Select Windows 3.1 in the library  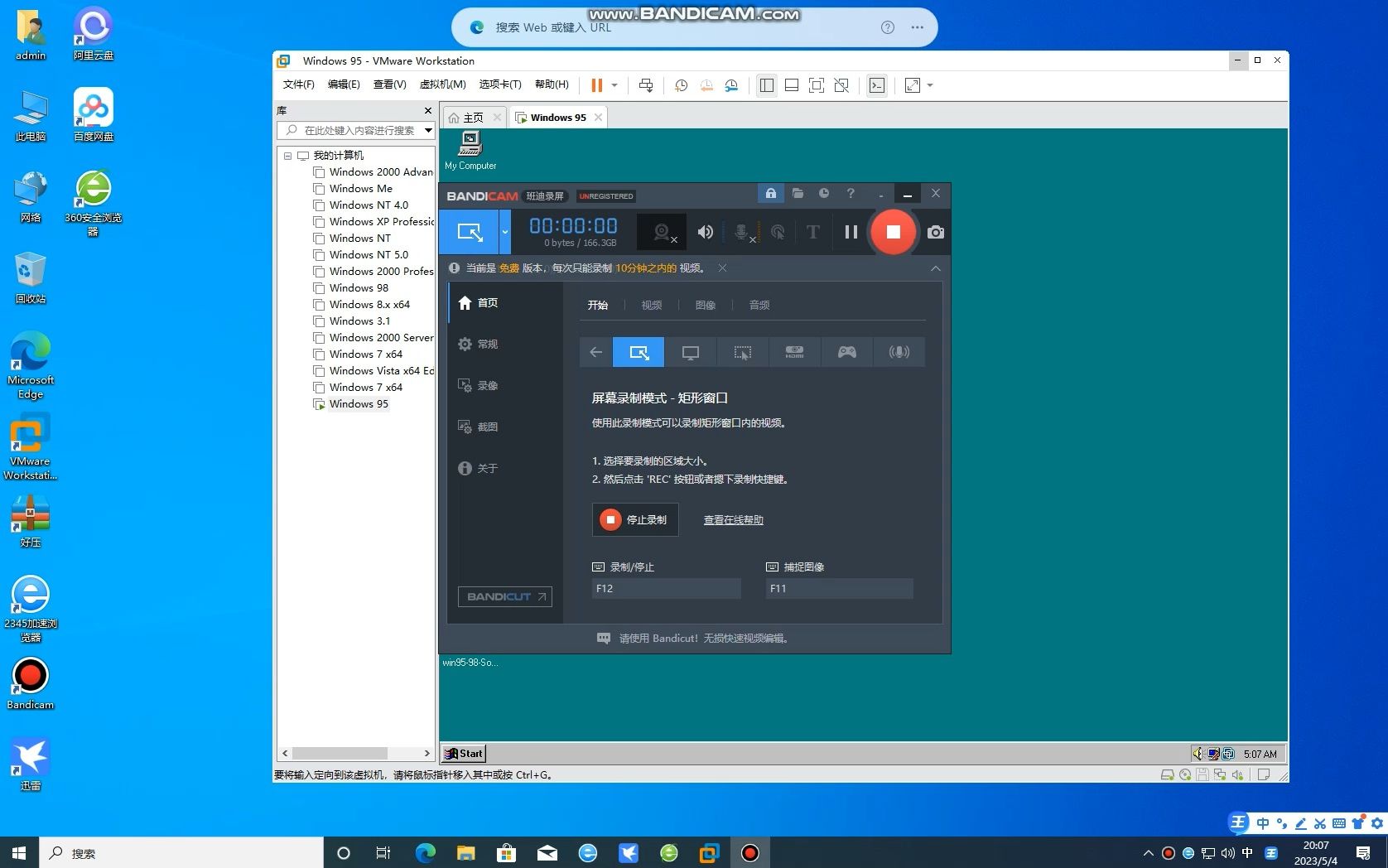tap(359, 321)
